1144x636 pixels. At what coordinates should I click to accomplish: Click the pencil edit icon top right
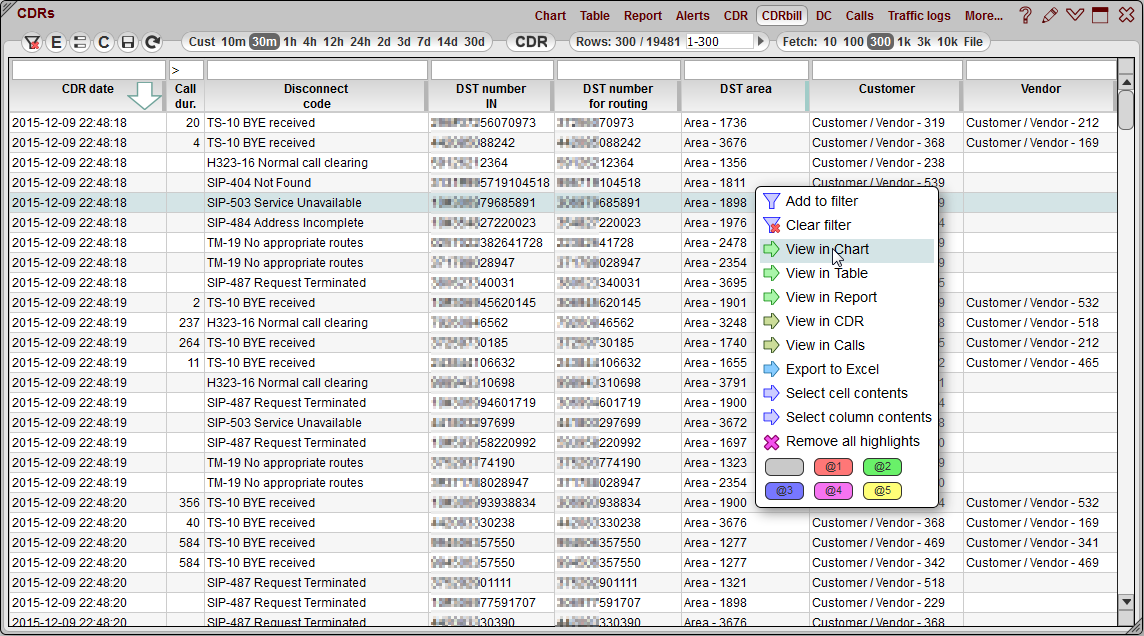click(1051, 14)
